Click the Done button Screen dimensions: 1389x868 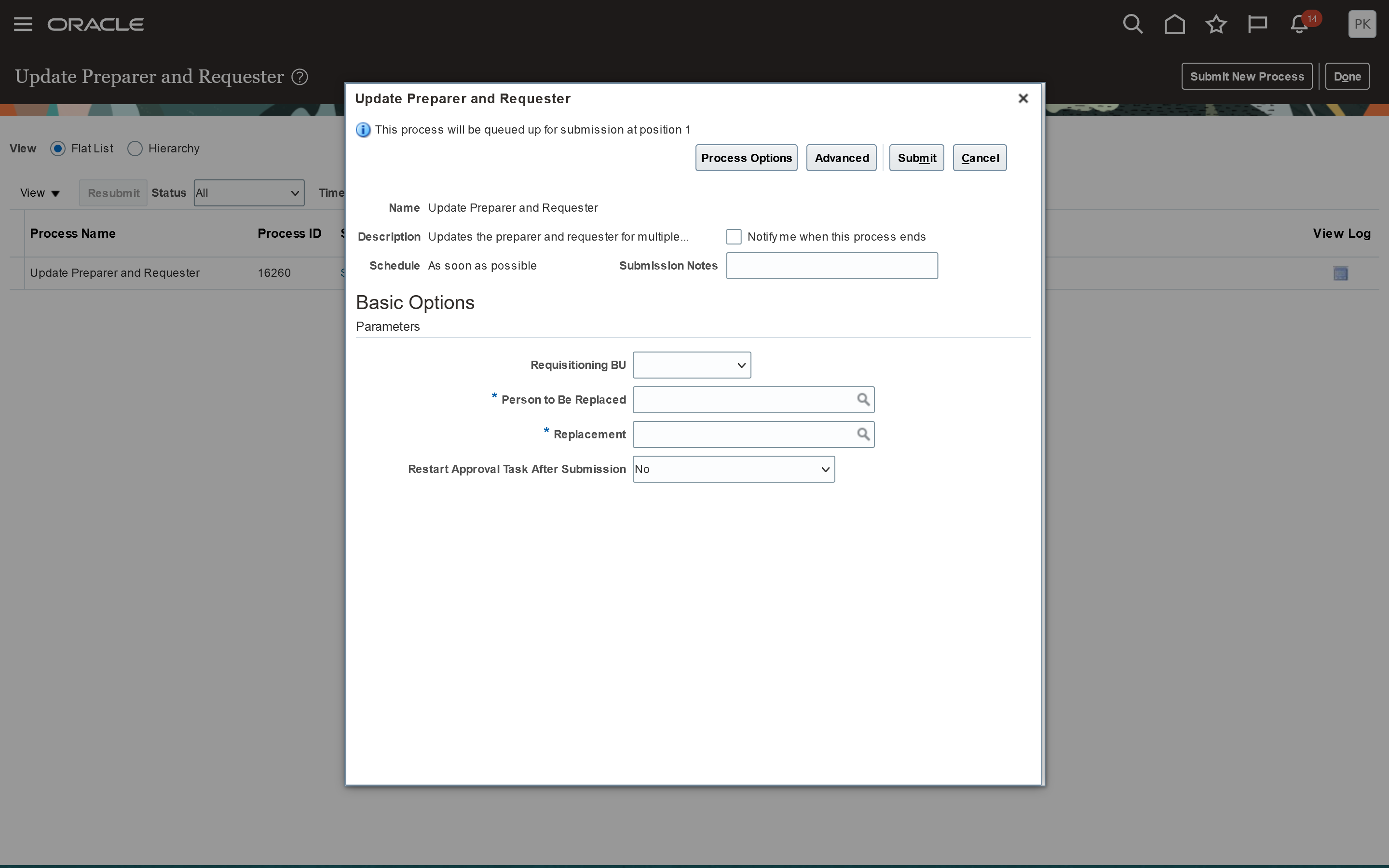(x=1347, y=76)
